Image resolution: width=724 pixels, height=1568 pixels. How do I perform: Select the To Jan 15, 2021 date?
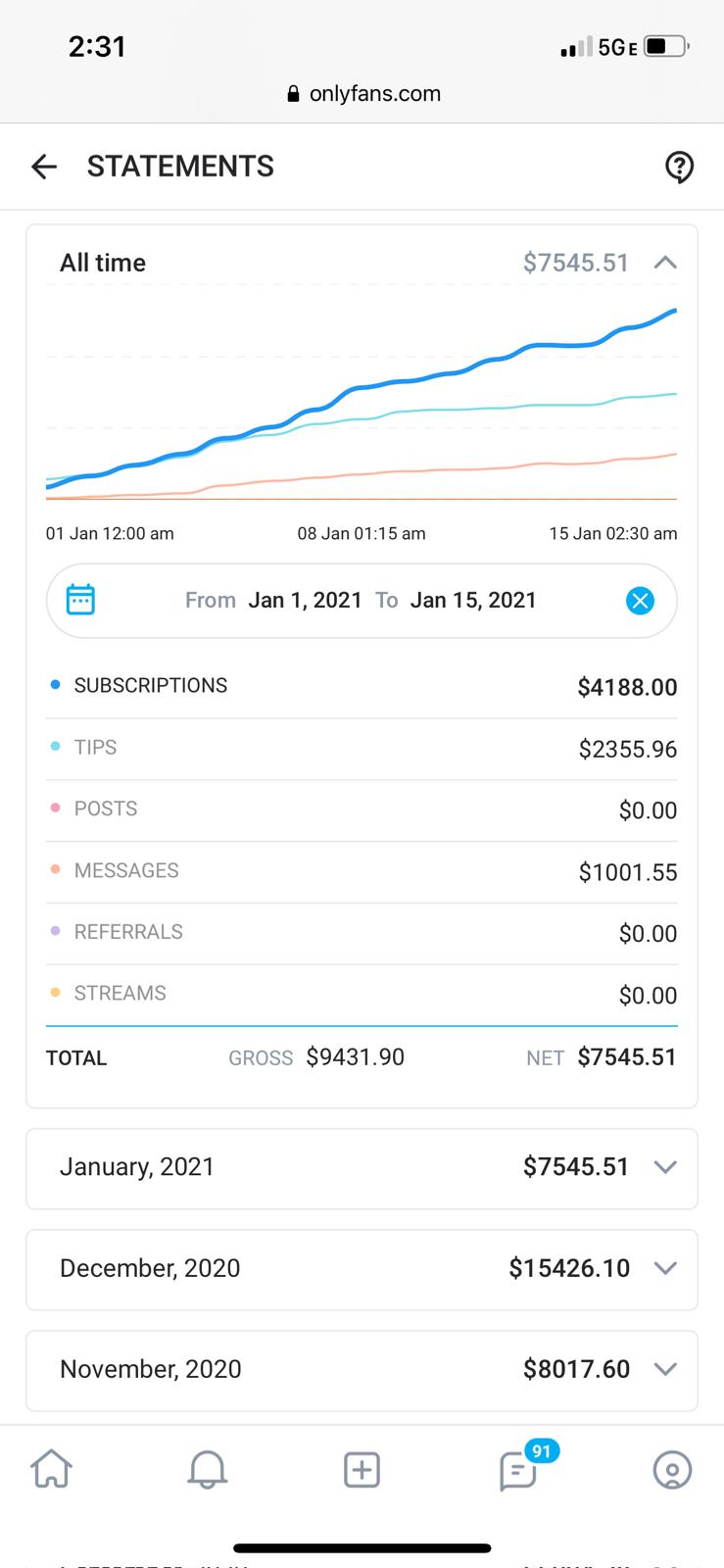pos(472,600)
